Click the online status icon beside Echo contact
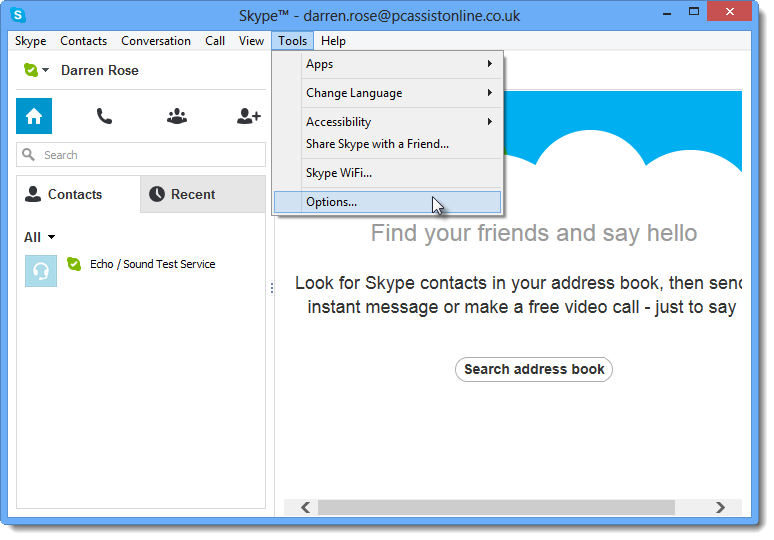The width and height of the screenshot is (774, 540). click(74, 264)
